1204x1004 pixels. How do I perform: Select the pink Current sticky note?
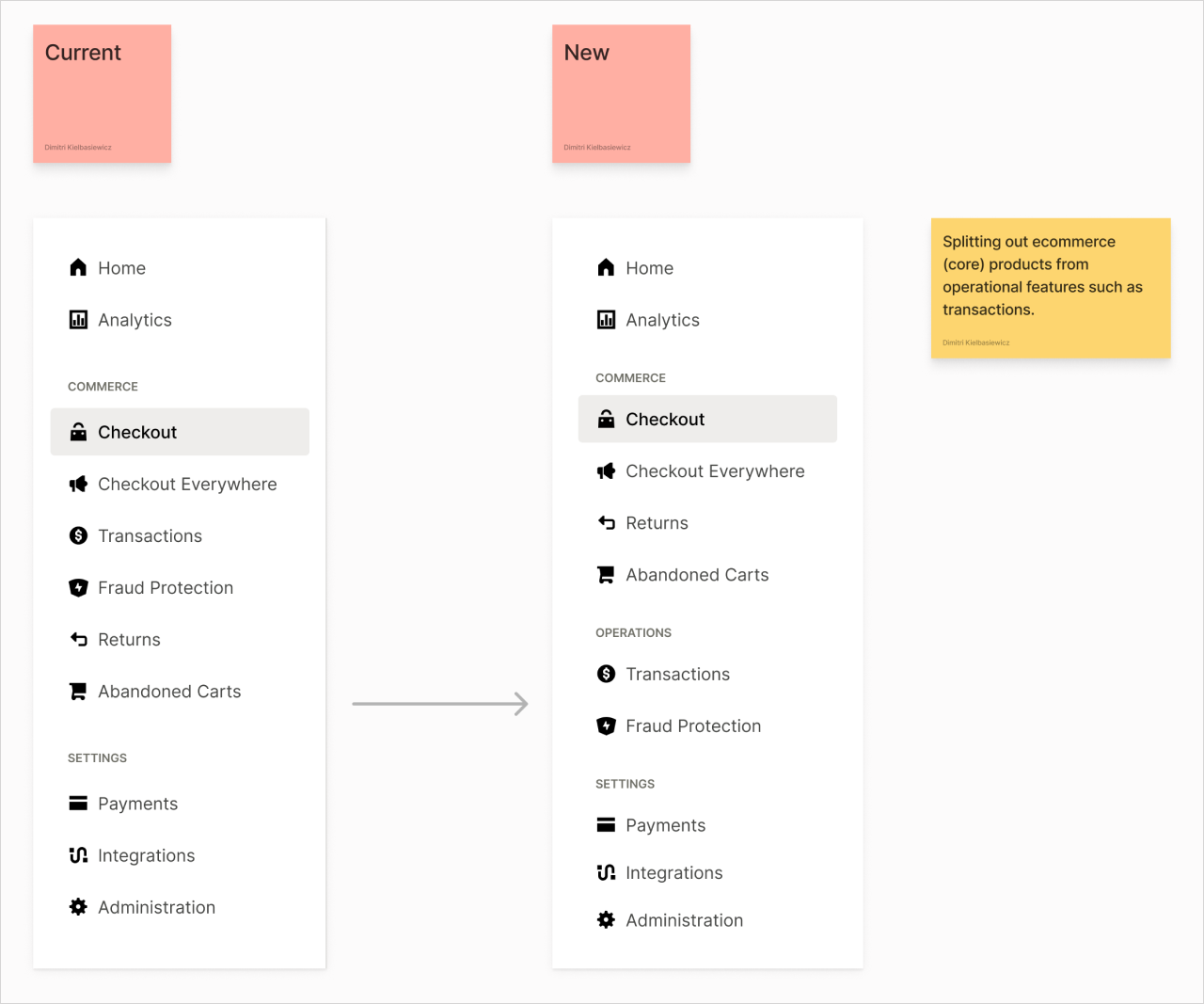102,94
